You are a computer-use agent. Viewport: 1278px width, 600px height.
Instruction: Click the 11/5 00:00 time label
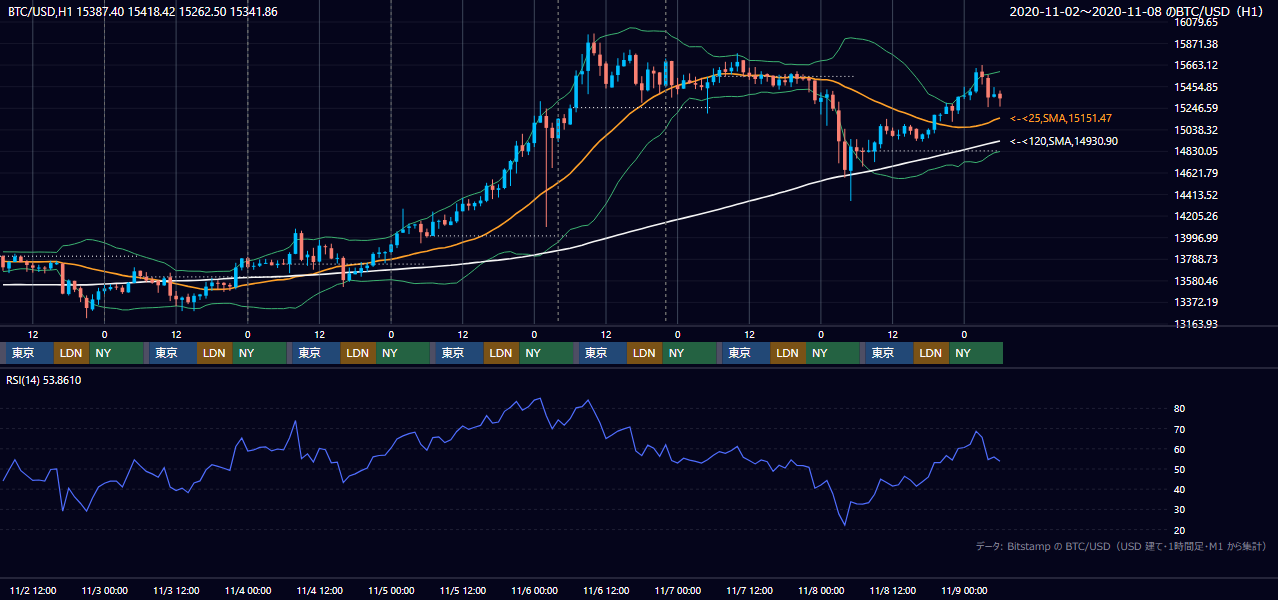point(391,590)
